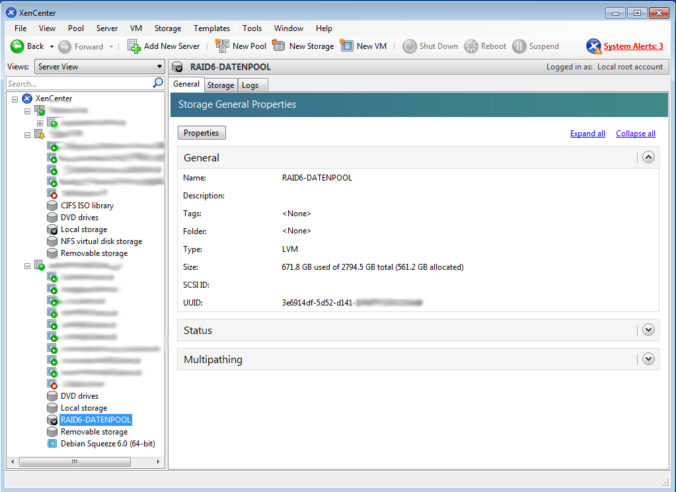
Task: Open the Tools menu
Action: pyautogui.click(x=252, y=28)
